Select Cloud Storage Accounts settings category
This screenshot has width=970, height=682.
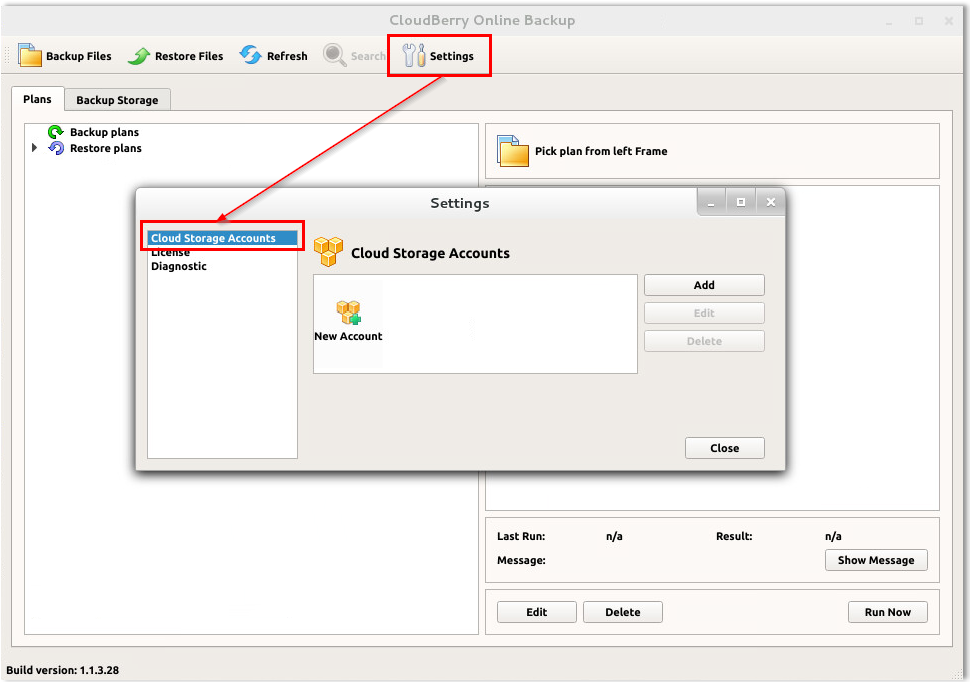pyautogui.click(x=213, y=238)
